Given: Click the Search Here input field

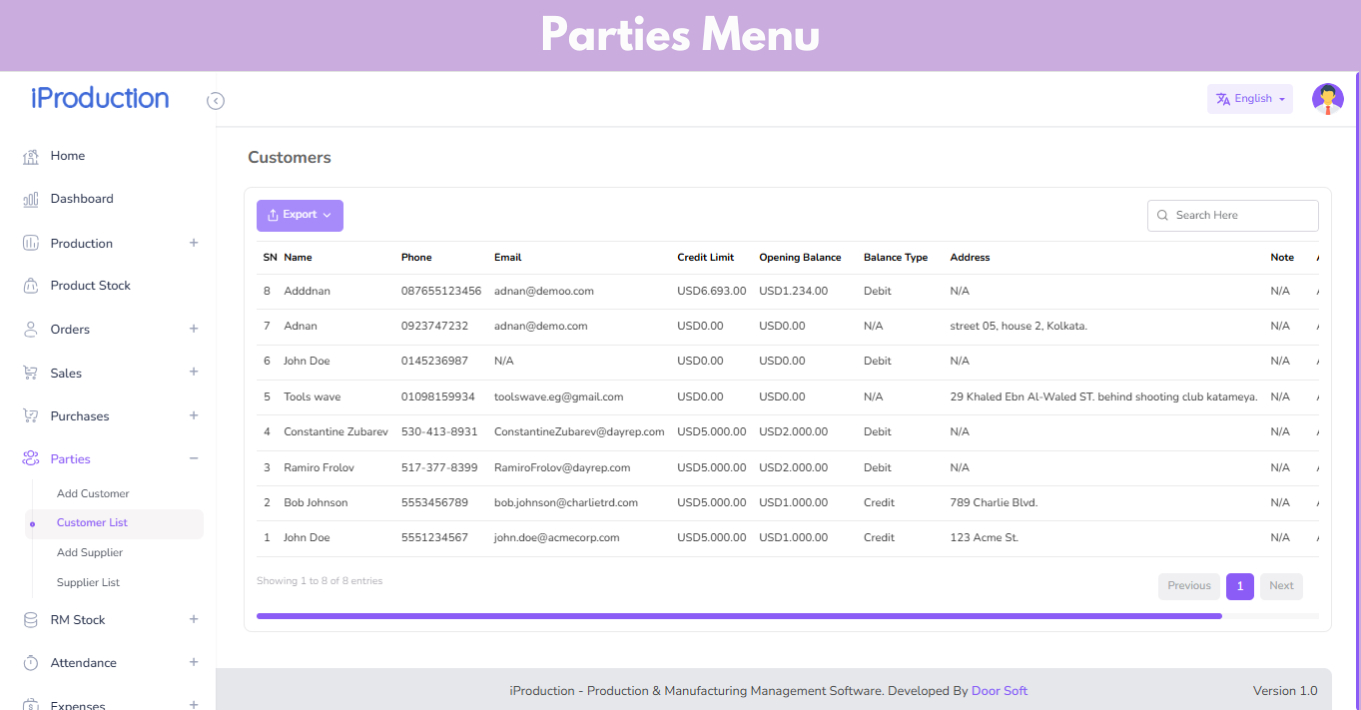Looking at the screenshot, I should point(1233,215).
